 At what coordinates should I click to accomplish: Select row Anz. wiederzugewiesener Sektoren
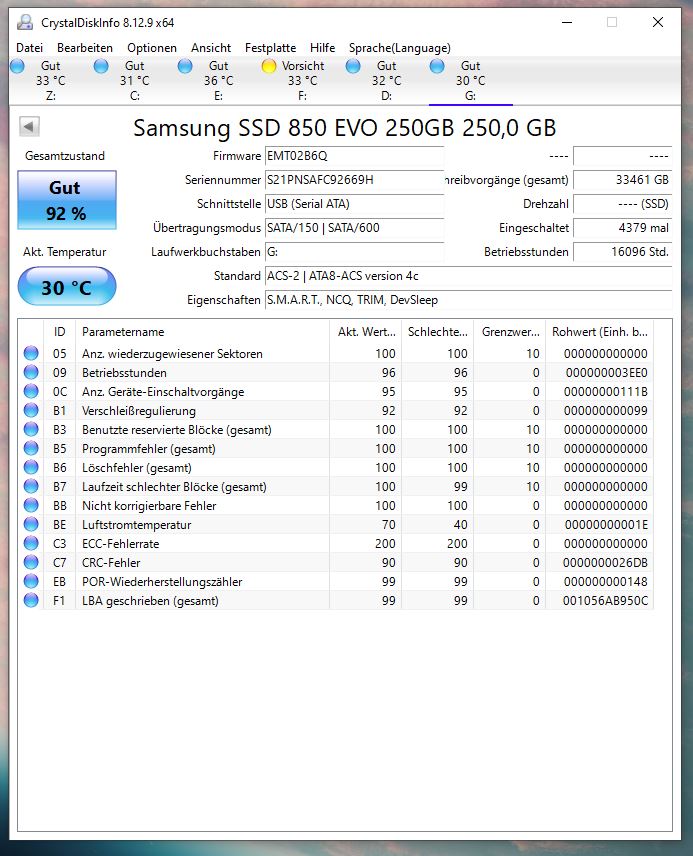tap(336, 354)
